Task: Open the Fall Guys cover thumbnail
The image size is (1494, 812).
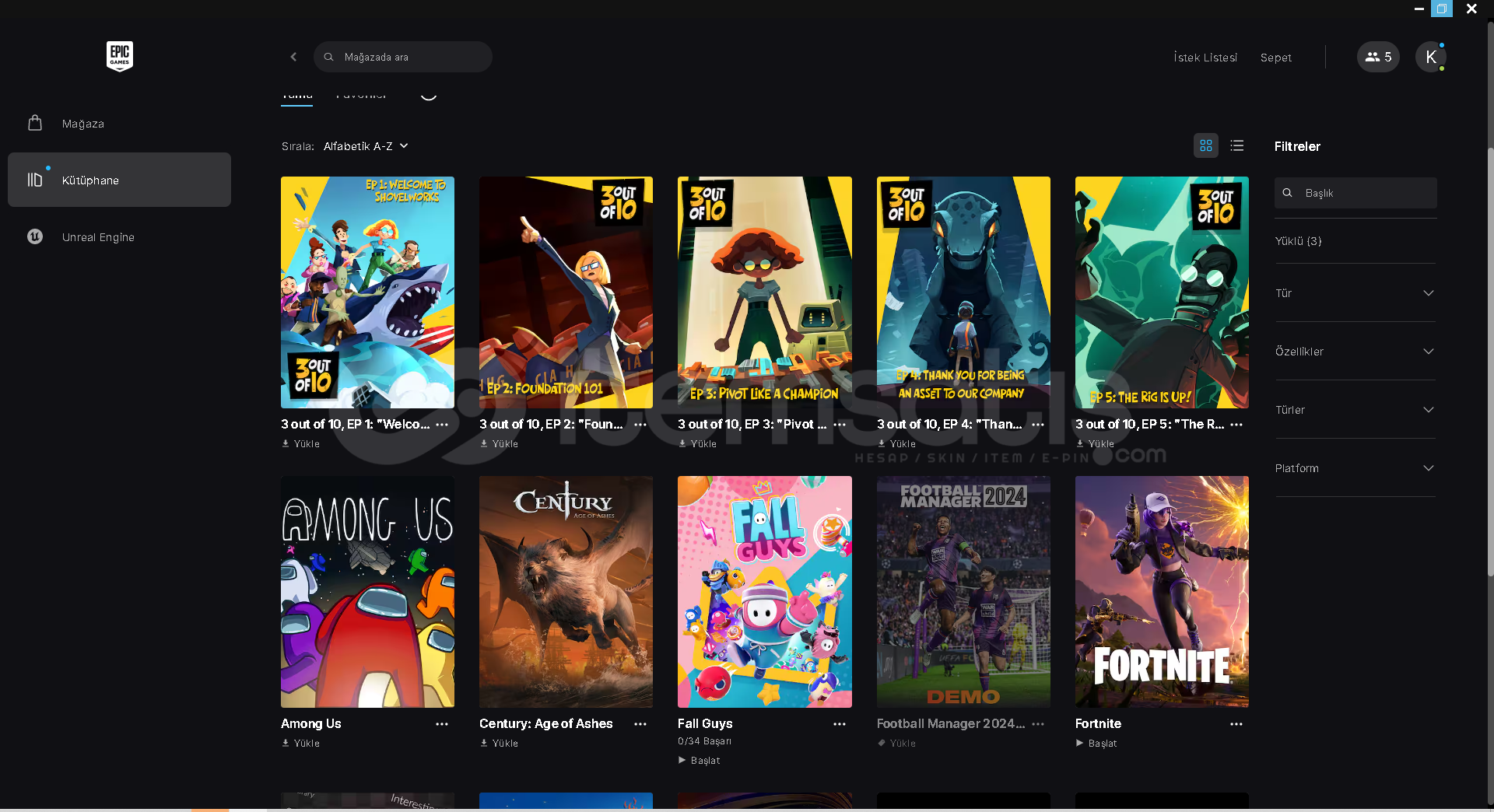Action: tap(765, 592)
